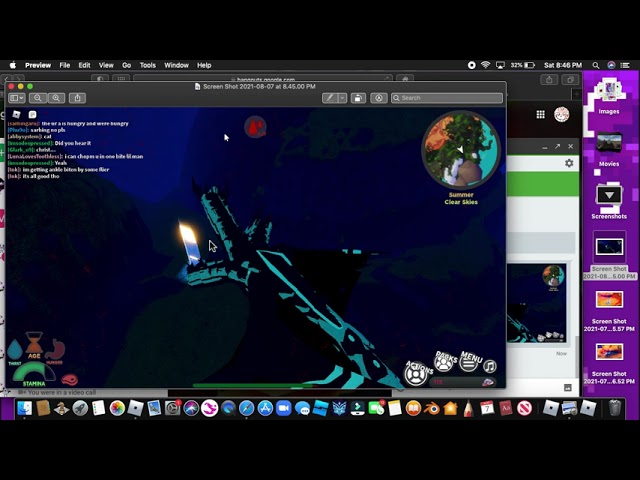Open the Tools menu

147,65
